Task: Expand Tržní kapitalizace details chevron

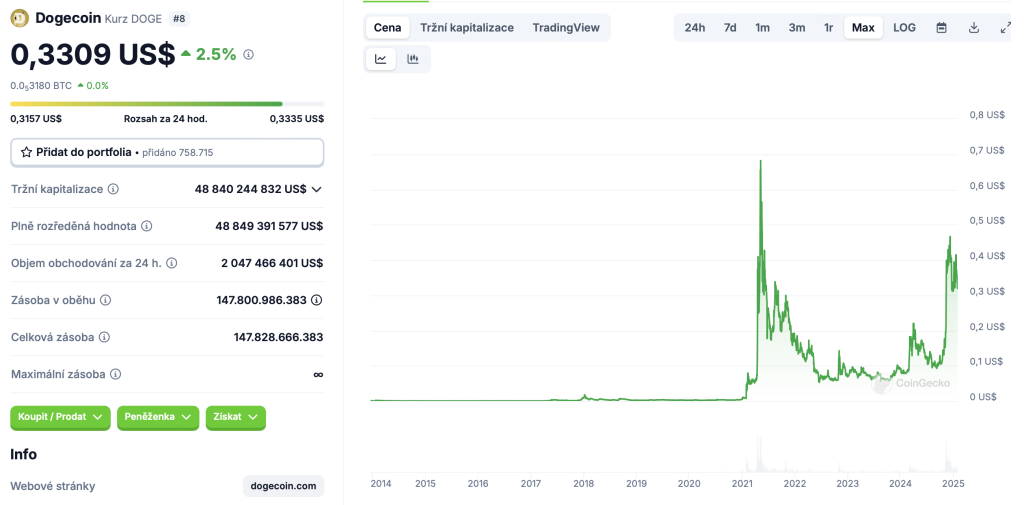Action: pyautogui.click(x=317, y=189)
